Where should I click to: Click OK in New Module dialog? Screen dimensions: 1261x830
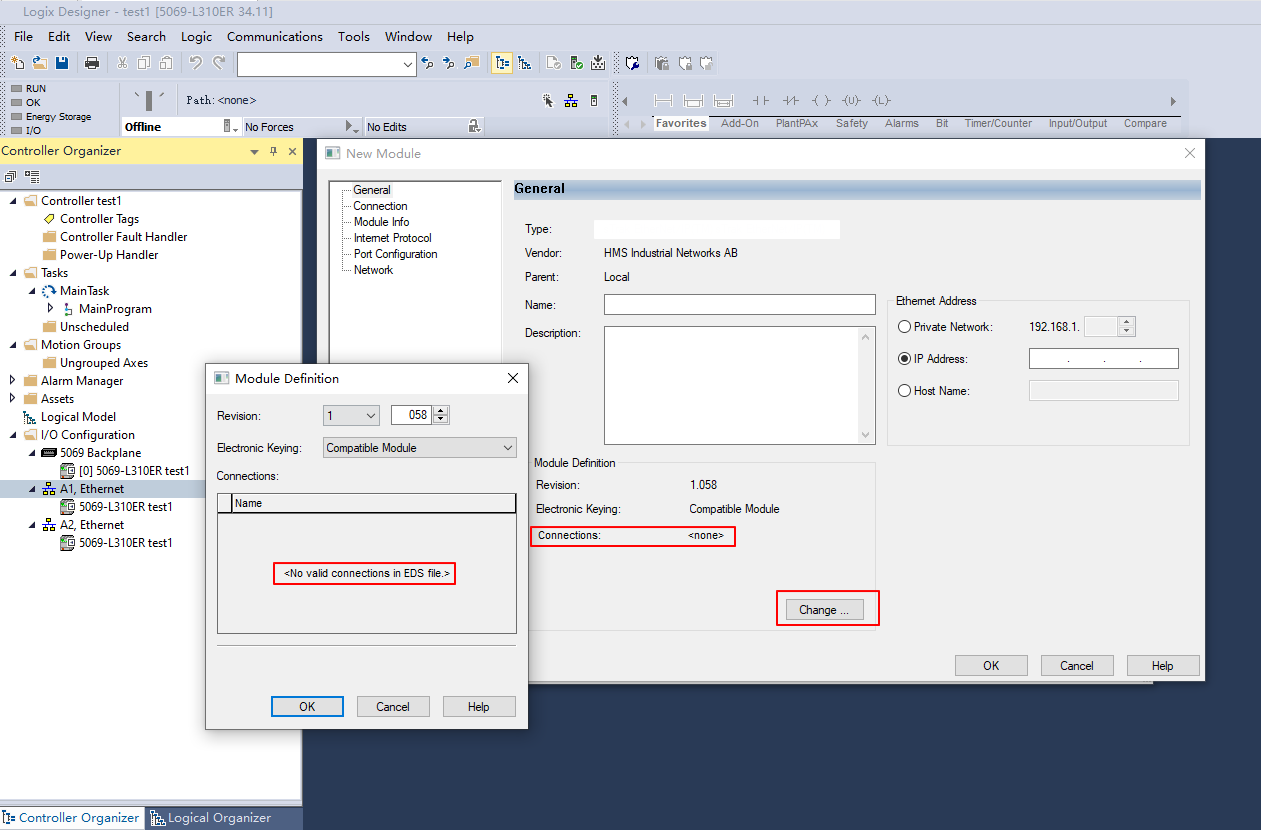(x=991, y=666)
